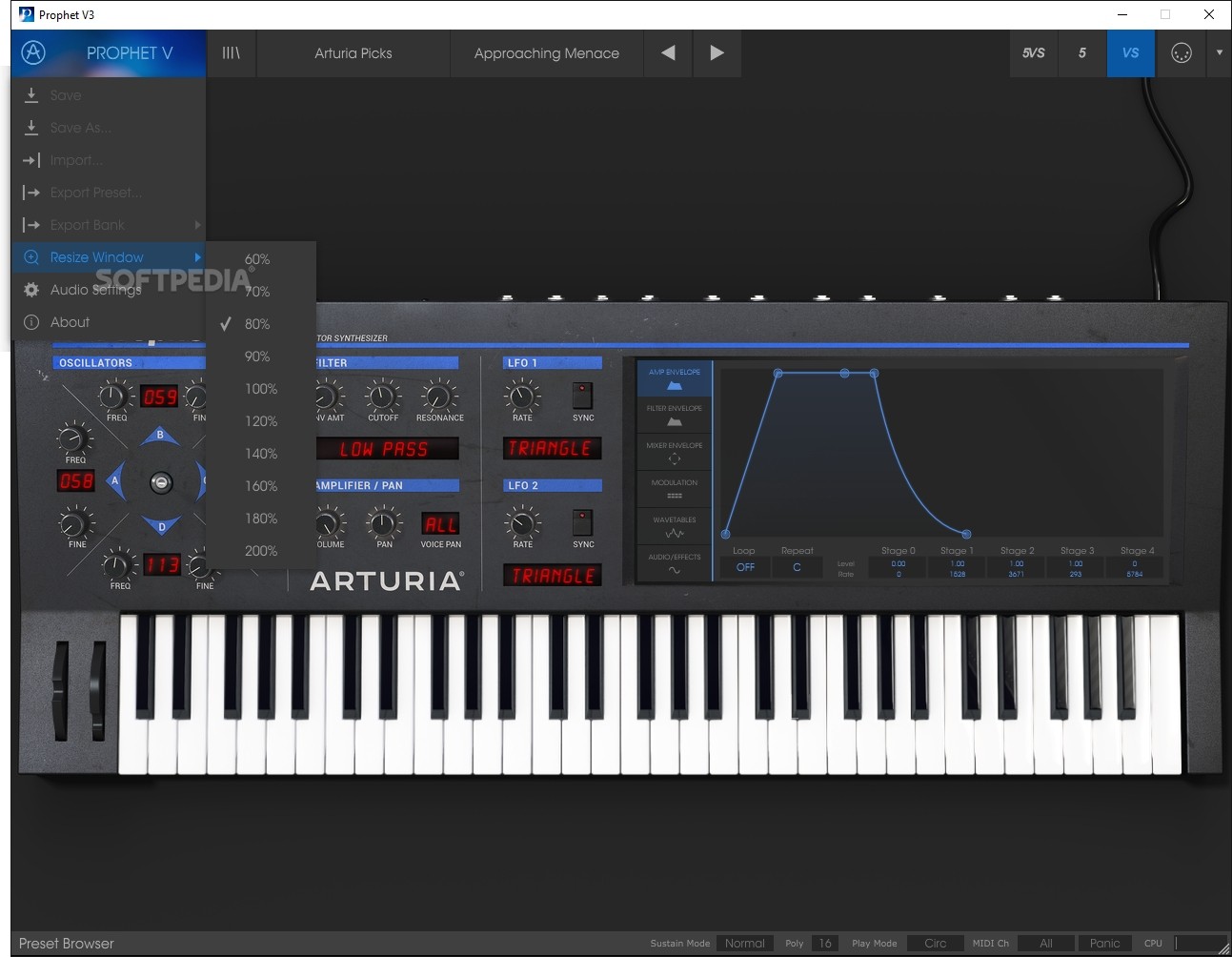1232x957 pixels.
Task: Set window size to 70%
Action: point(261,292)
